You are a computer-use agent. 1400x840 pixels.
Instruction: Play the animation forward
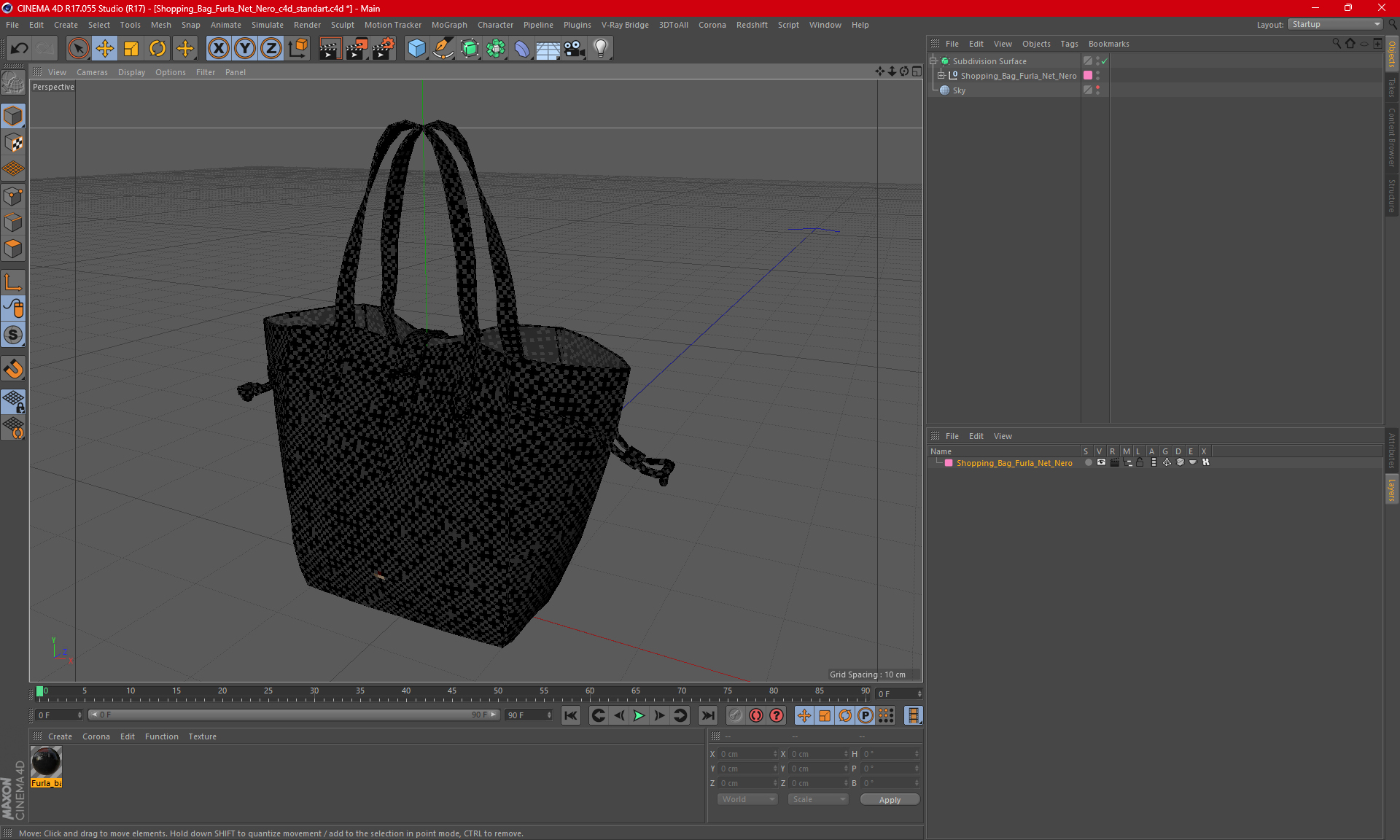point(639,715)
